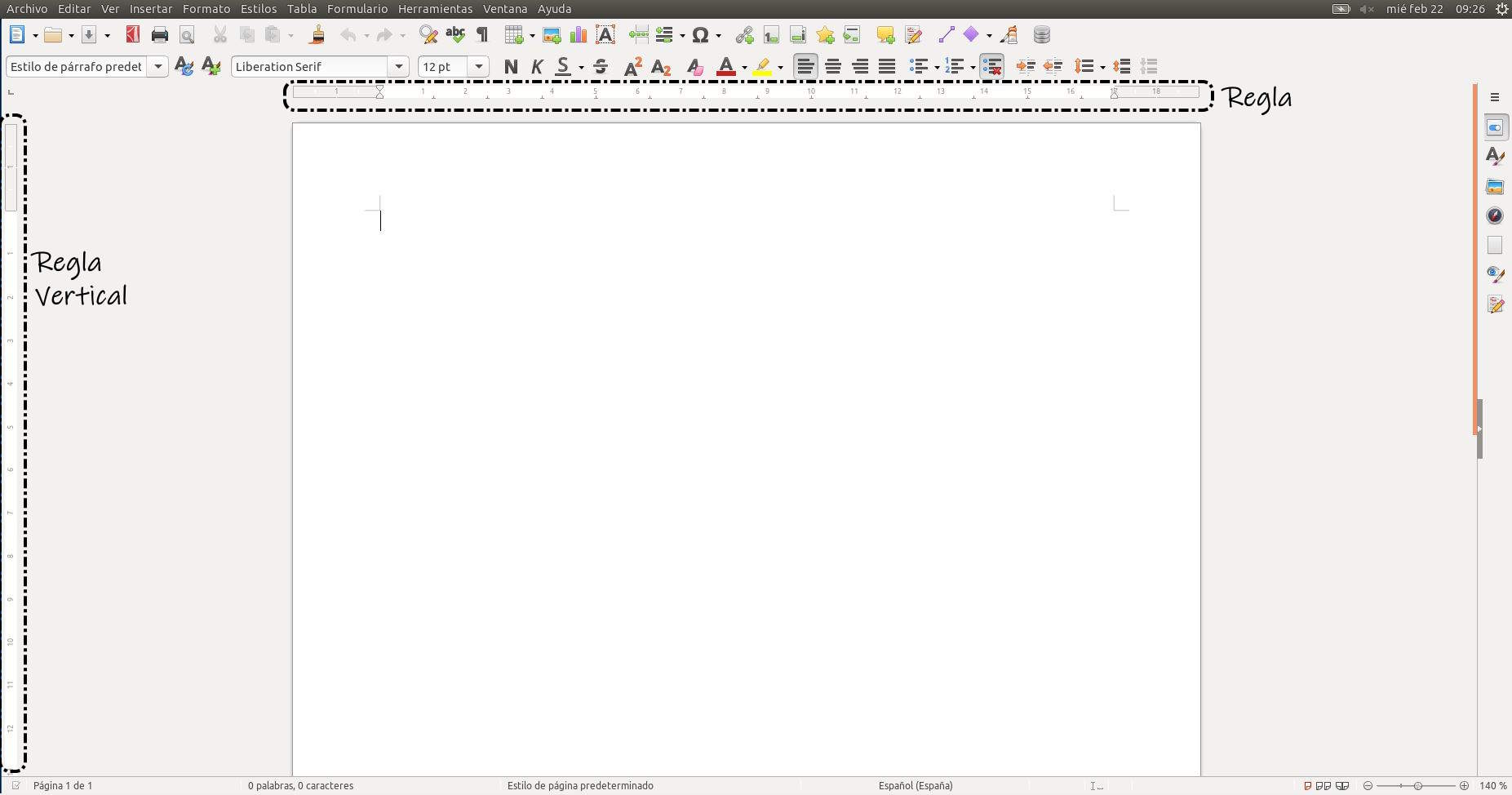Viewport: 1512px width, 795px height.
Task: Insert a page break
Action: [x=638, y=35]
